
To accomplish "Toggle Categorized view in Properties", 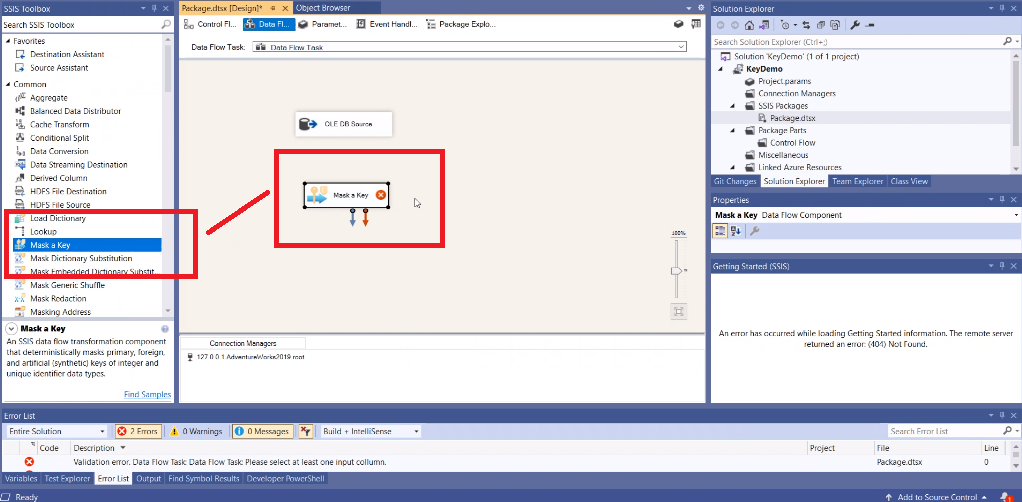I will pos(720,231).
